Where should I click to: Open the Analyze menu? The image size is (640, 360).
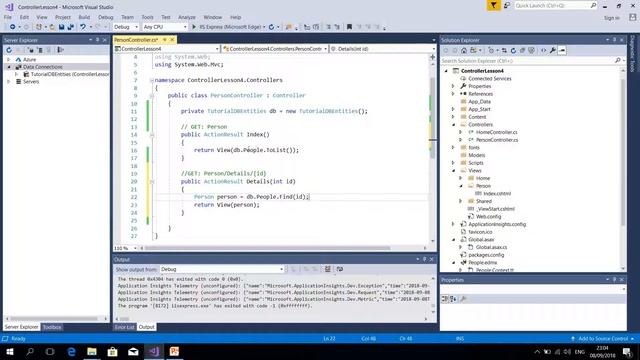187,17
